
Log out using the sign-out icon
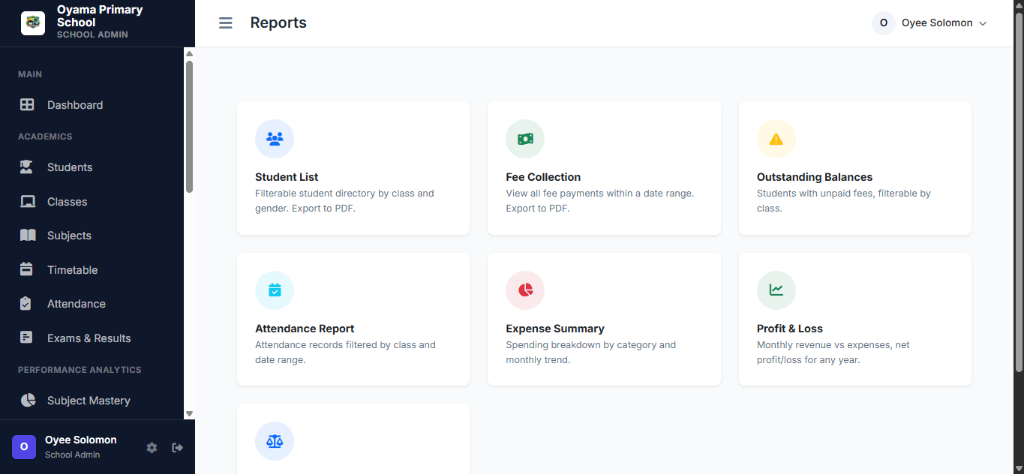pos(178,447)
